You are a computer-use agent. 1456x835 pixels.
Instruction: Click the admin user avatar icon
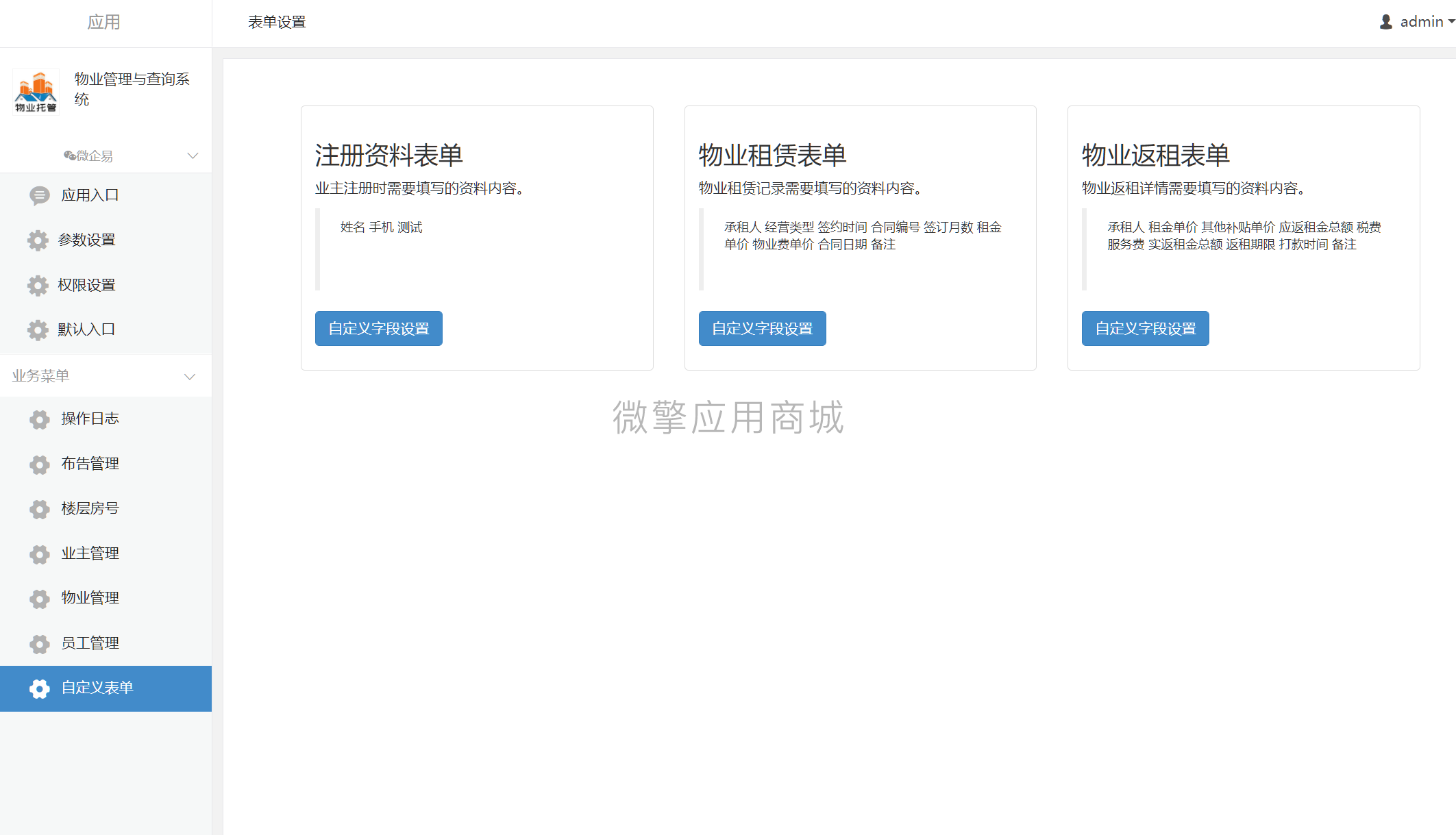1385,22
